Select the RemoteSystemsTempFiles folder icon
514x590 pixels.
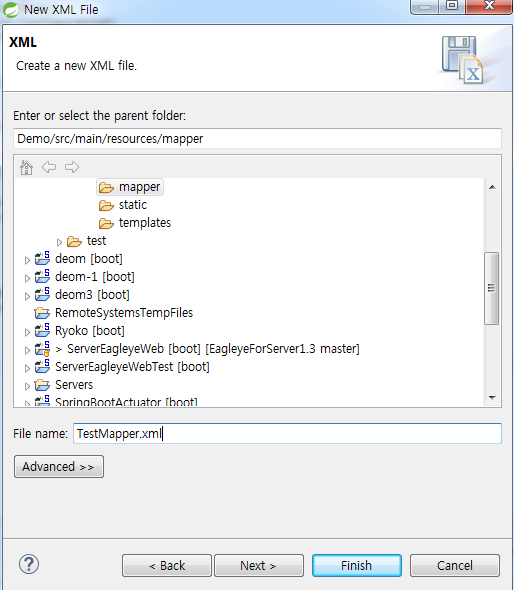(42, 313)
